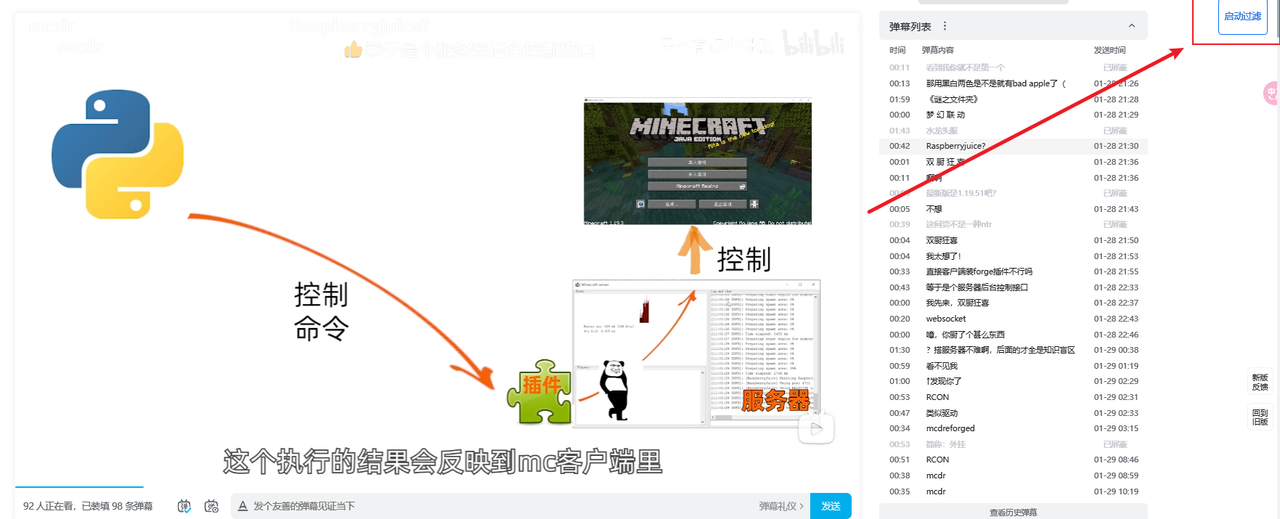Select the danmaku row 等于是个服务器后台控制接口
The height and width of the screenshot is (519, 1280).
click(x=1013, y=287)
